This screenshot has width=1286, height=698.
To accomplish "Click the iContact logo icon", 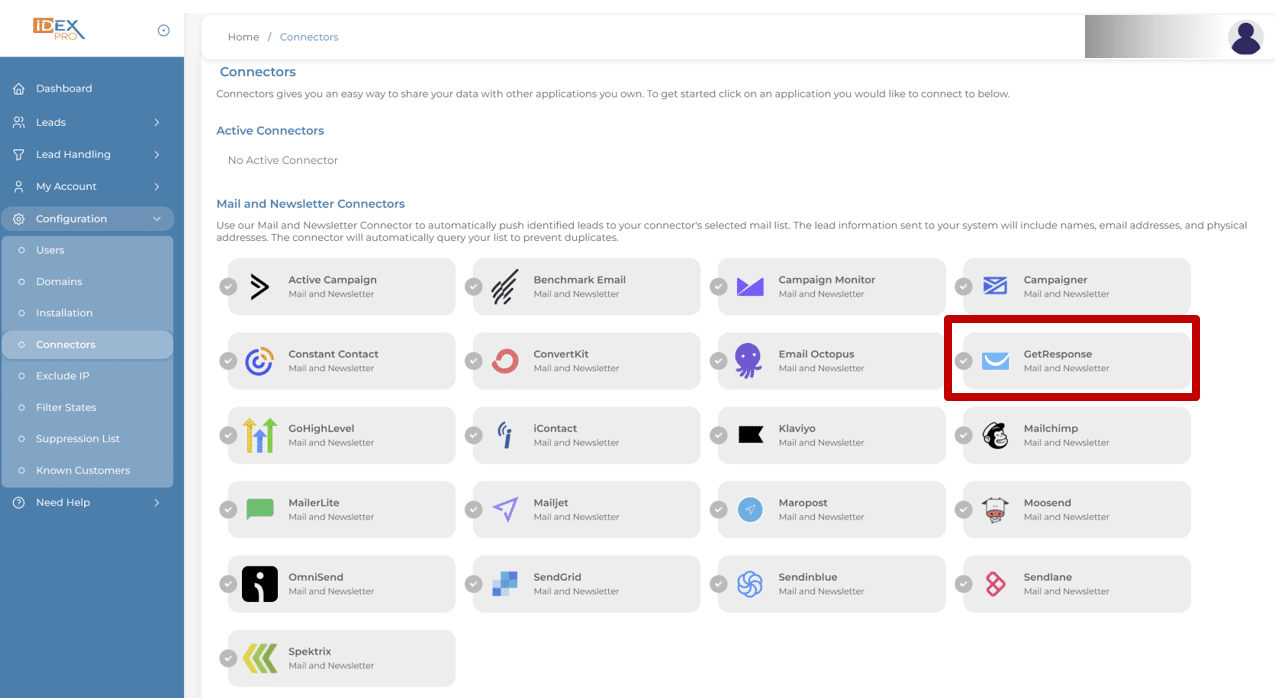I will point(505,435).
